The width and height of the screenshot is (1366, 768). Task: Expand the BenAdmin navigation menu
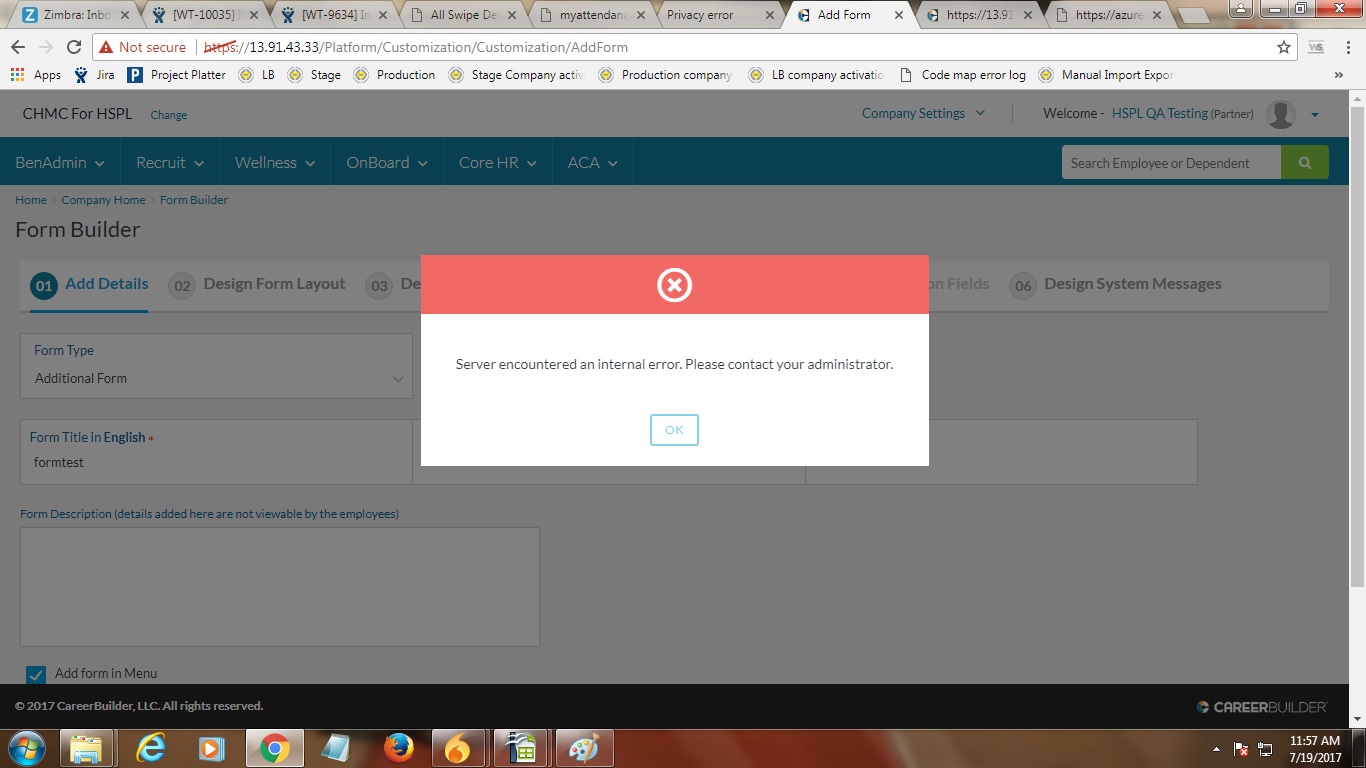click(59, 161)
